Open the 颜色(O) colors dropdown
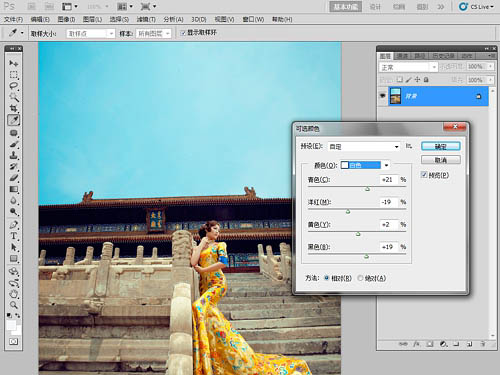This screenshot has width=500, height=375. pyautogui.click(x=365, y=165)
